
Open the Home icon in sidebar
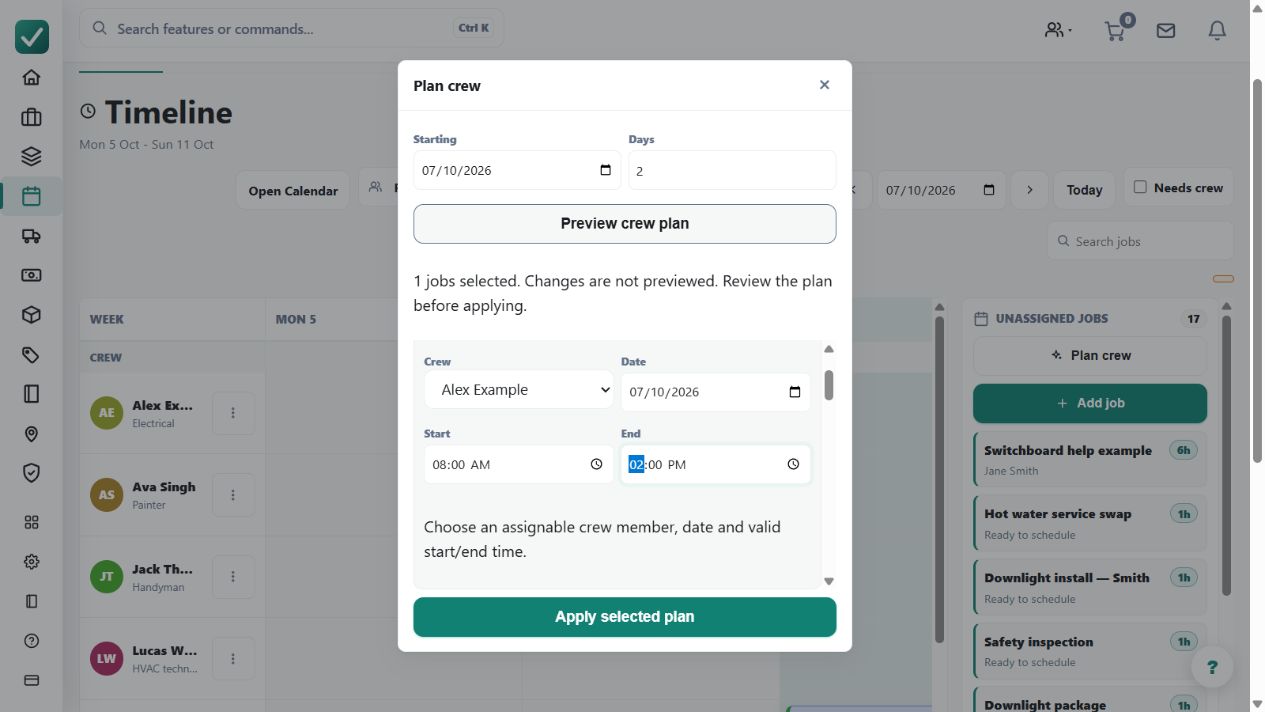pyautogui.click(x=31, y=77)
